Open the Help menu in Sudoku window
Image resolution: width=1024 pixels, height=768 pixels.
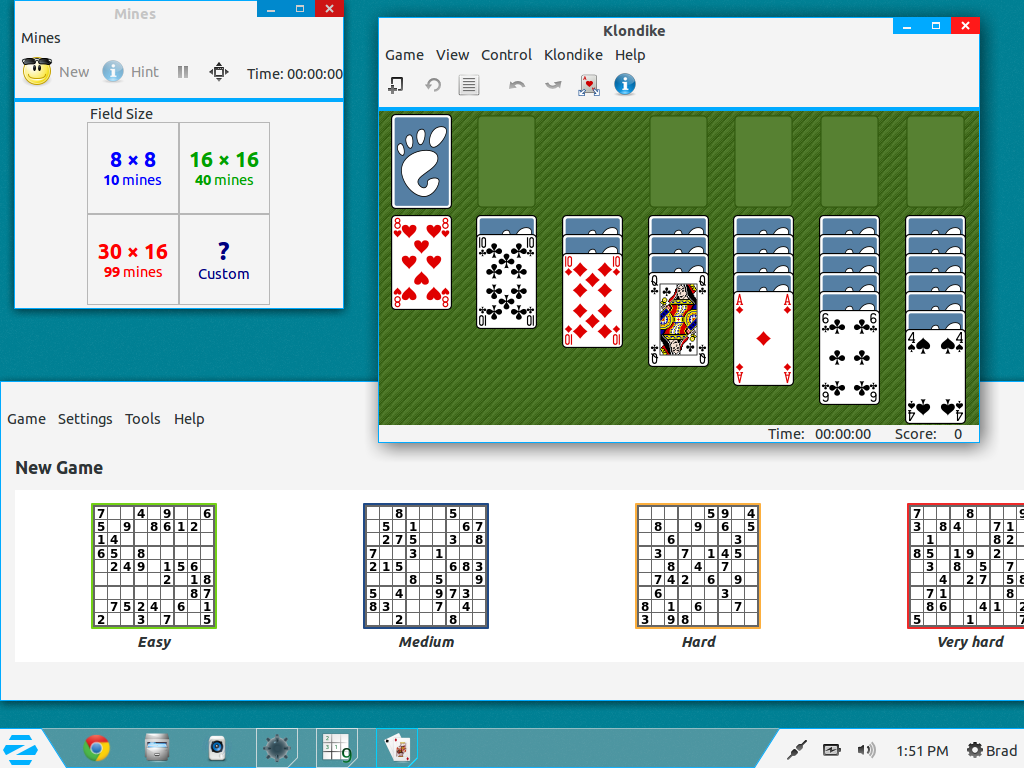[189, 419]
